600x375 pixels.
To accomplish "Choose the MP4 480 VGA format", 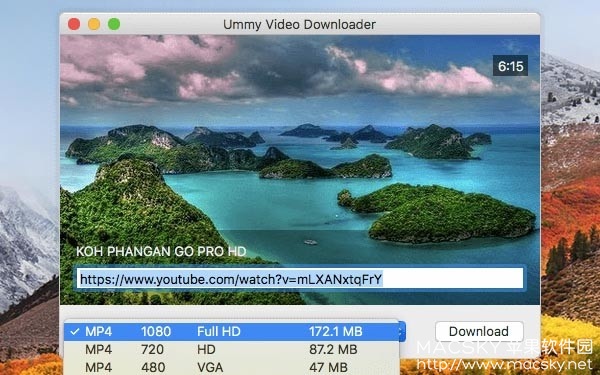I will point(232,367).
